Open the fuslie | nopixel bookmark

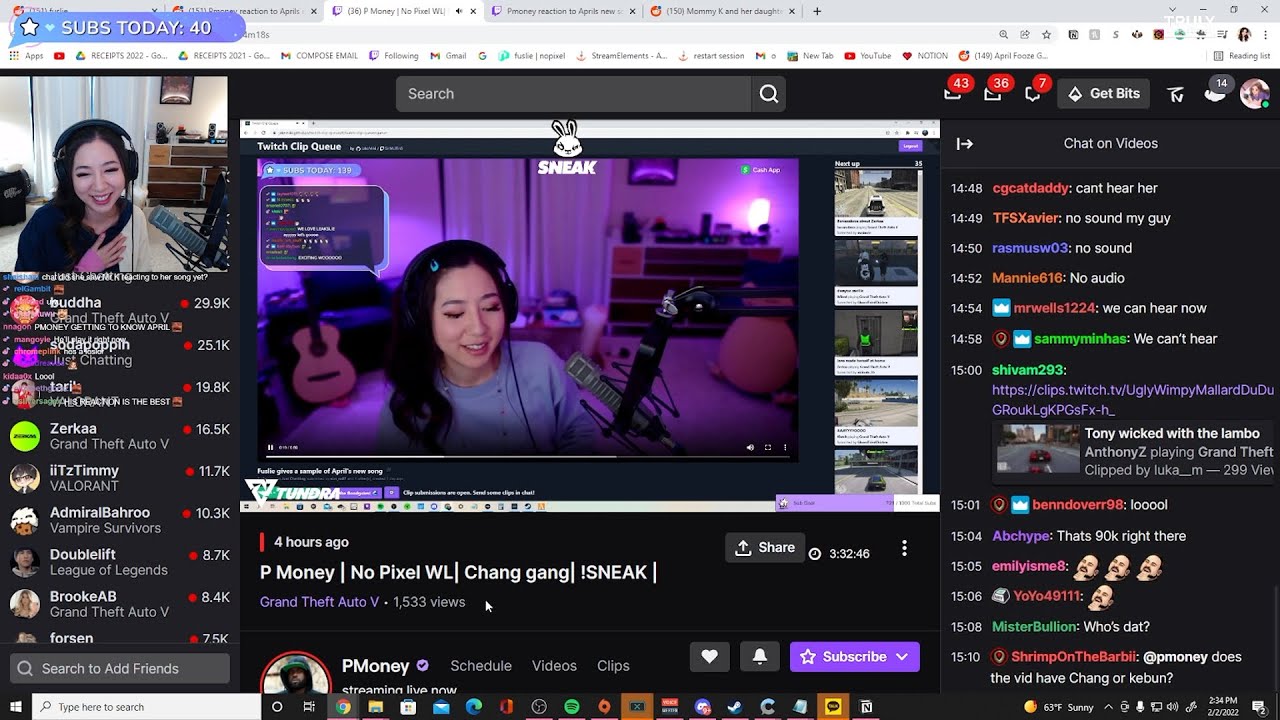530,56
